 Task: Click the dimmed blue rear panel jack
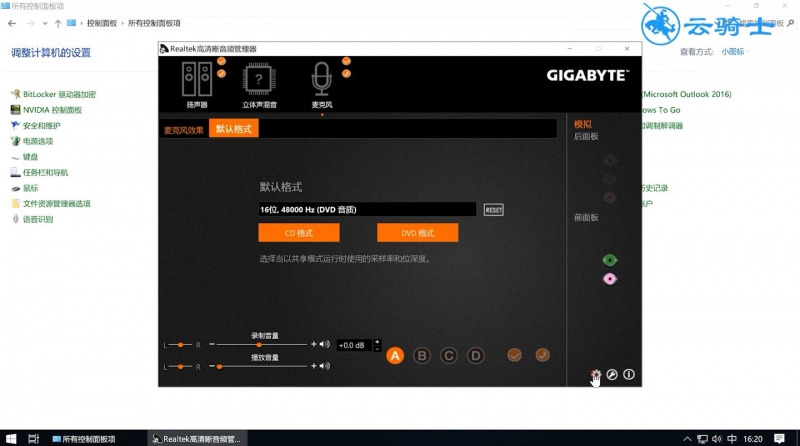pyautogui.click(x=610, y=161)
